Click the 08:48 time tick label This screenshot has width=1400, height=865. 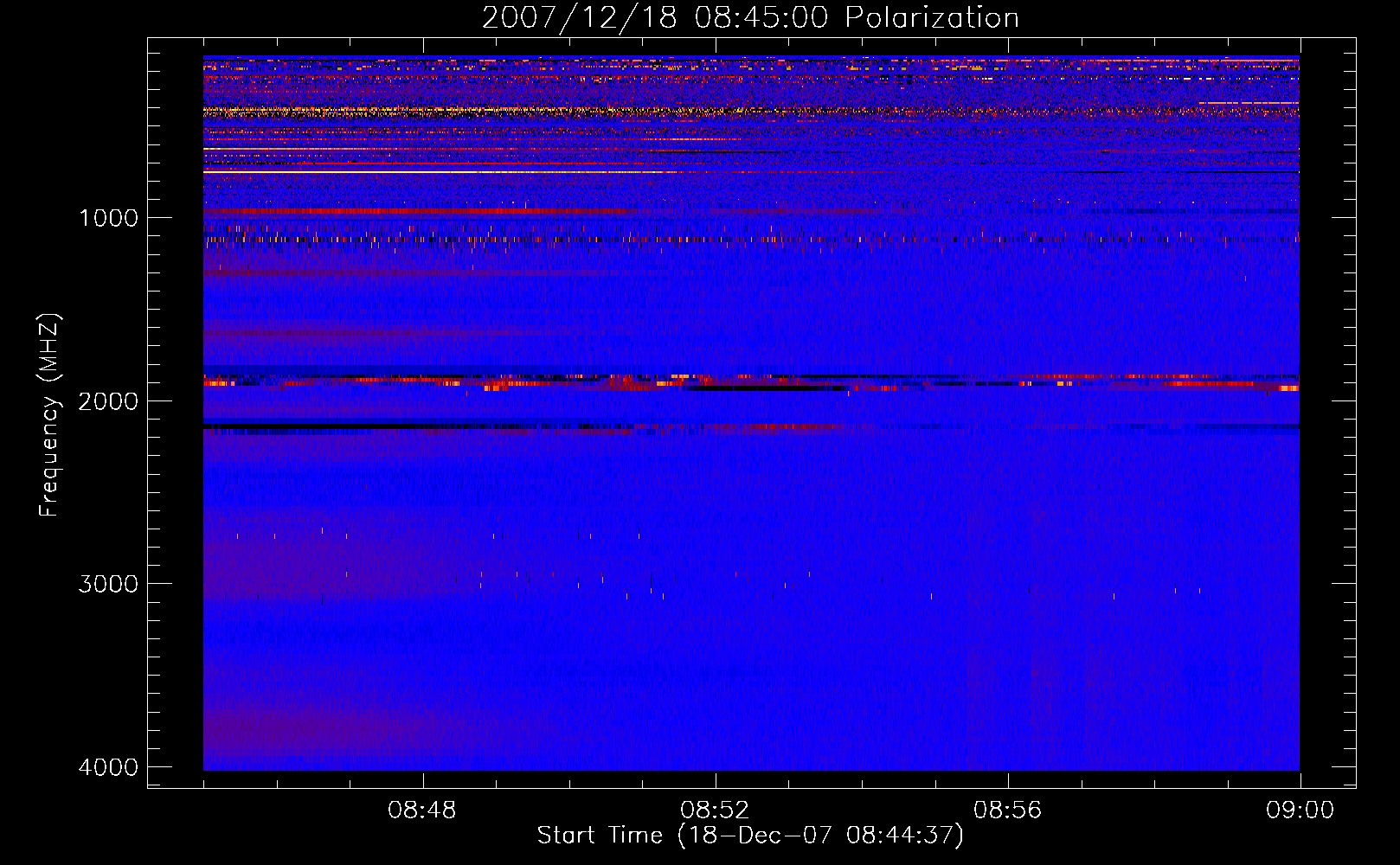tap(422, 811)
